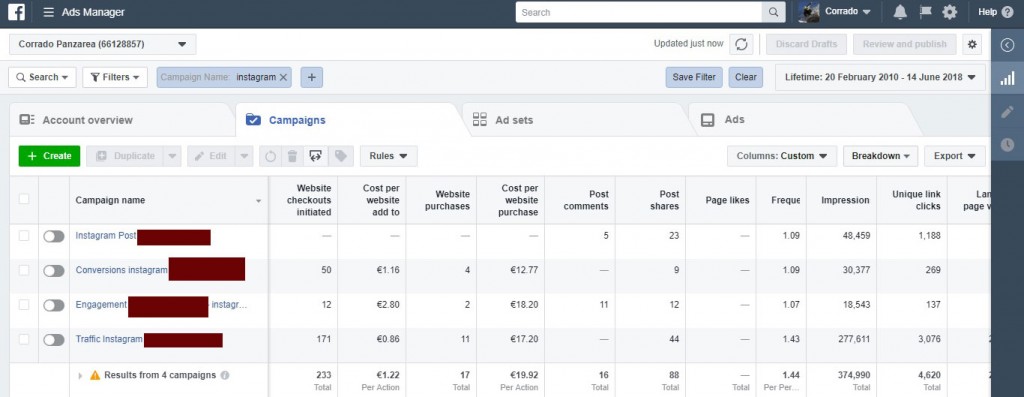
Task: Click the Discard Drafts button
Action: (x=807, y=44)
